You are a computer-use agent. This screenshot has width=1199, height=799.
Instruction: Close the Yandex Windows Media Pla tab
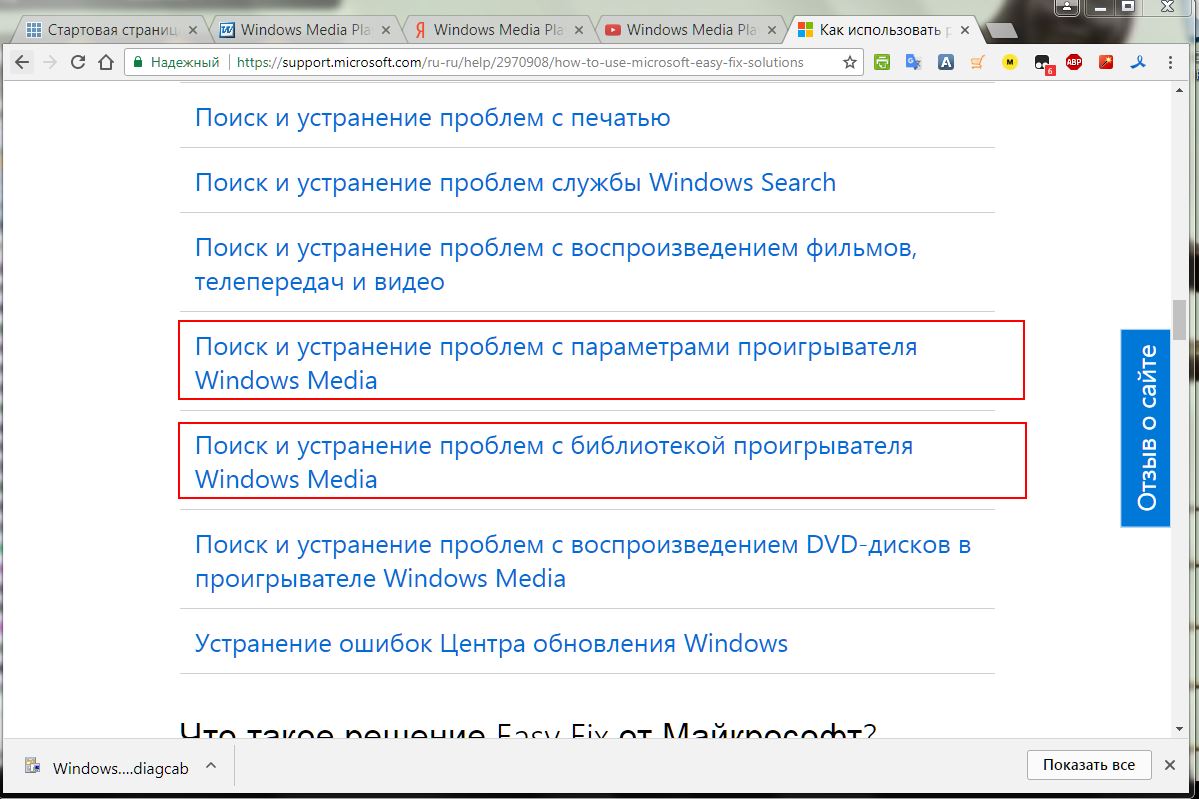[579, 30]
